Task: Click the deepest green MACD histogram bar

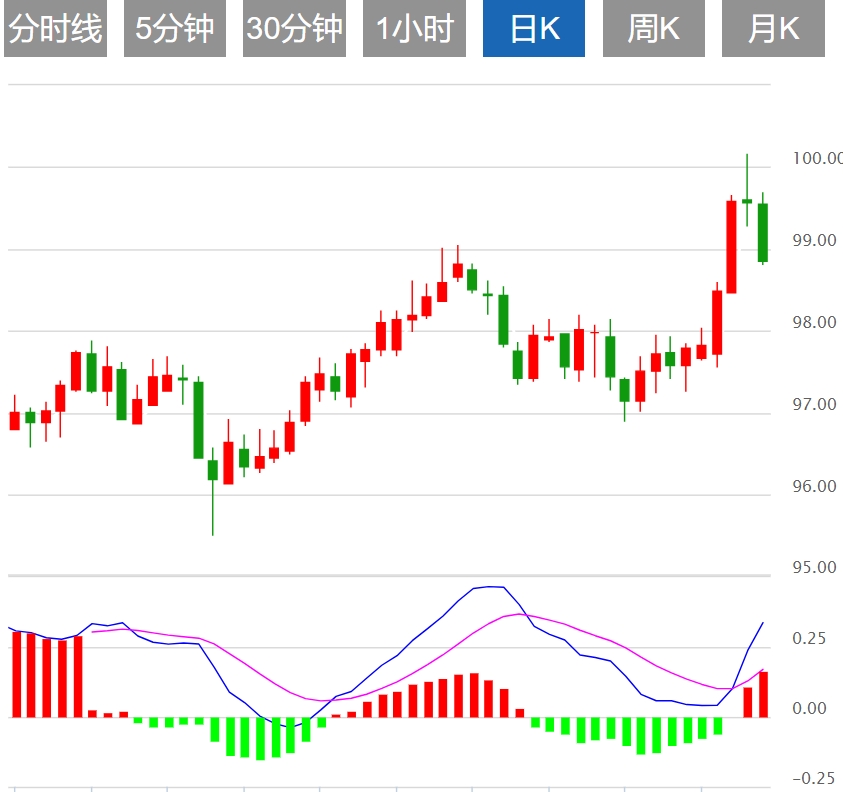Action: (x=261, y=738)
